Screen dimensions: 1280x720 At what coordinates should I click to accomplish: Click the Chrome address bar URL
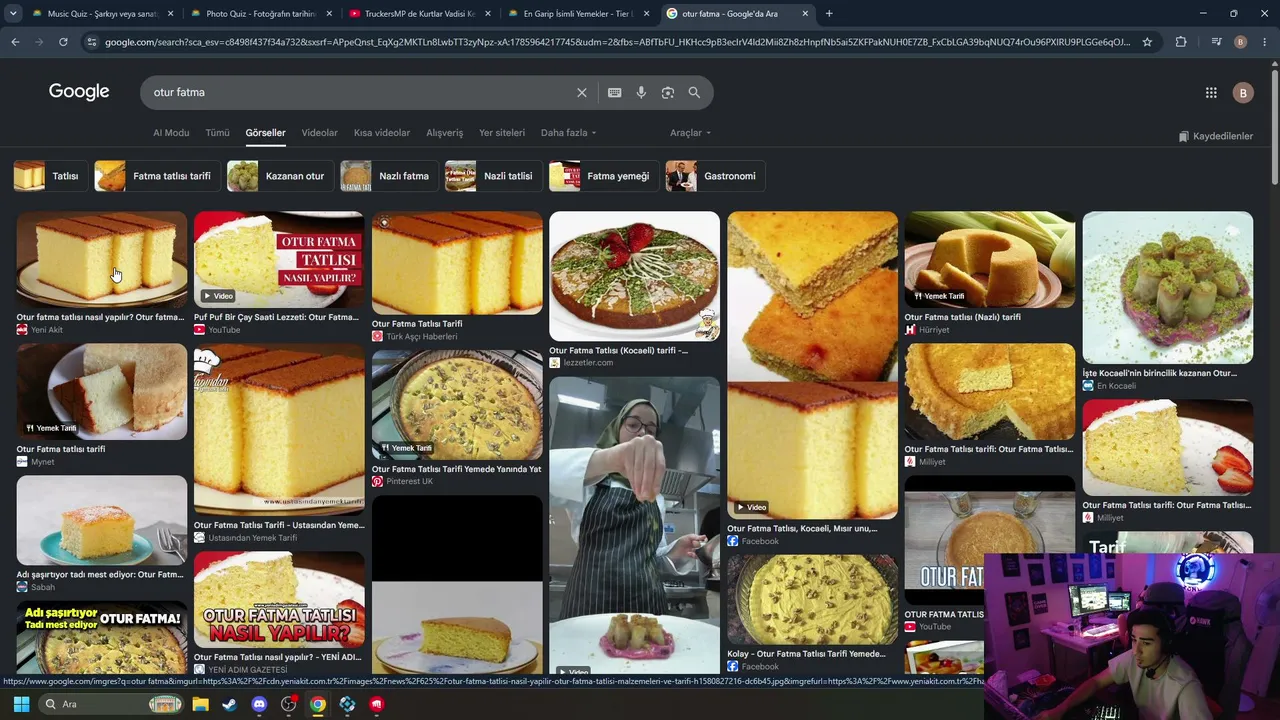click(x=618, y=42)
